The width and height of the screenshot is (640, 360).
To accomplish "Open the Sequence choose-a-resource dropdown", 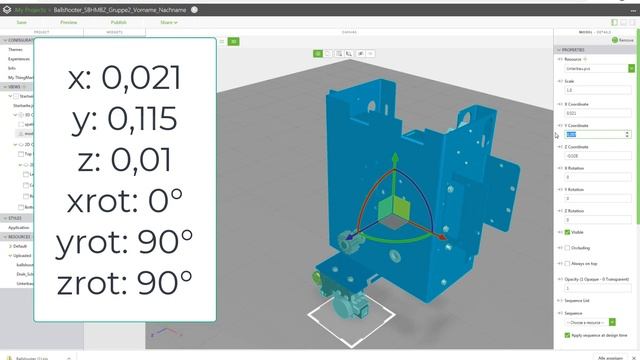I will [x=612, y=322].
